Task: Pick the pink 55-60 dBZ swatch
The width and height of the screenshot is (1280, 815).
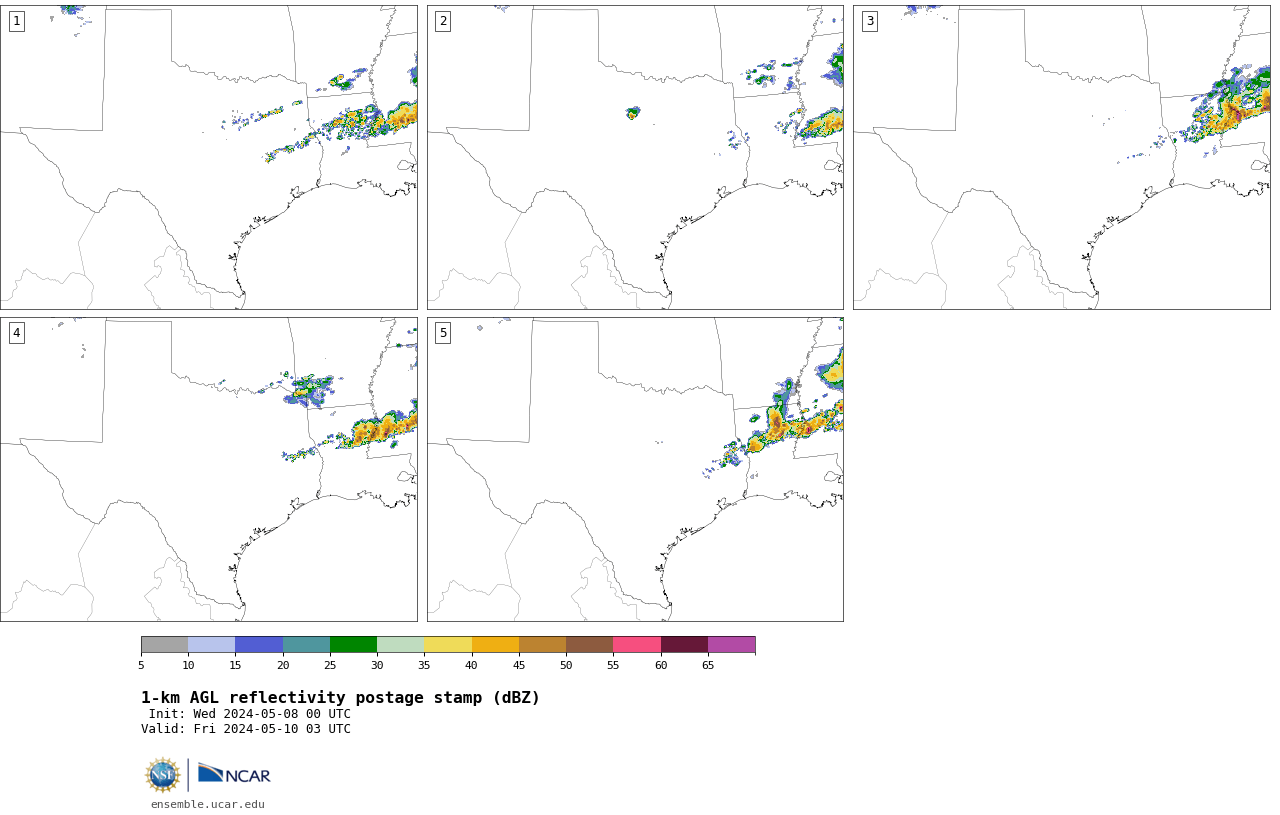Action: [x=637, y=644]
